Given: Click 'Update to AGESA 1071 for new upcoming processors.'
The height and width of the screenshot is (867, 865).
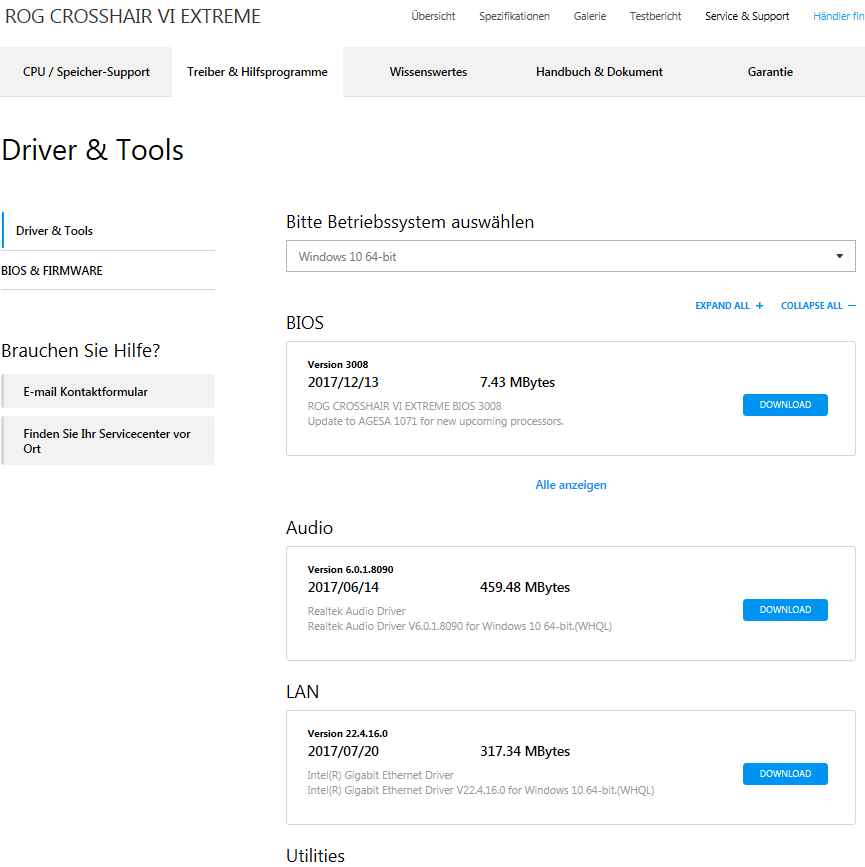Looking at the screenshot, I should (x=435, y=421).
